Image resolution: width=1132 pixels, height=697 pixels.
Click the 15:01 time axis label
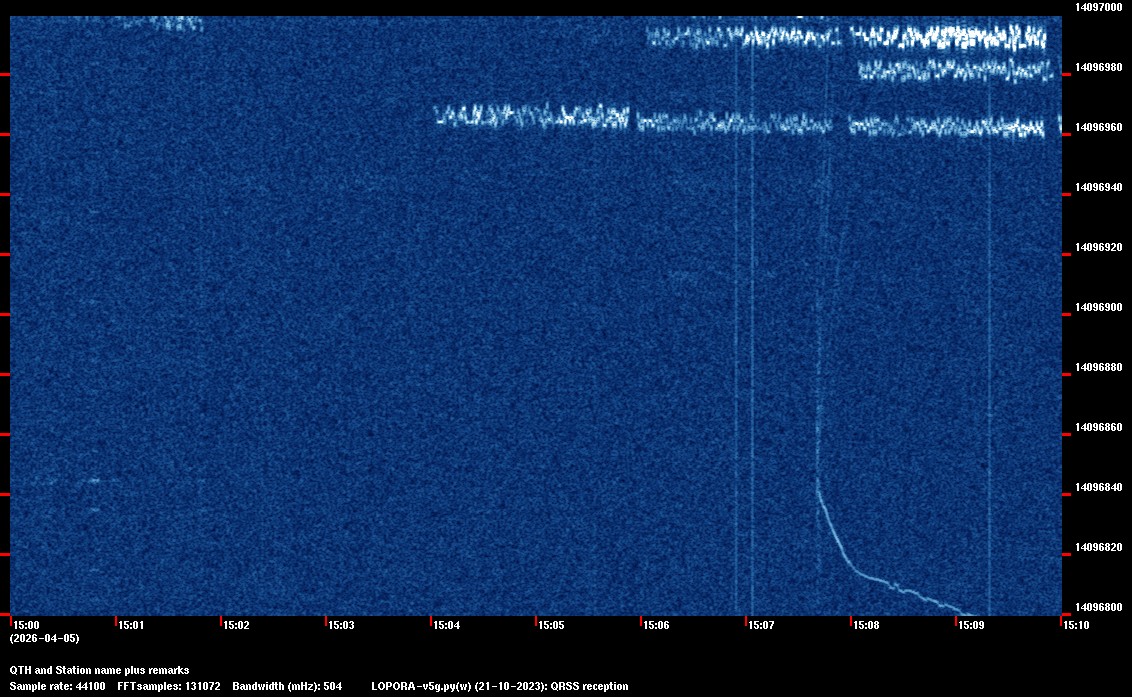tap(131, 625)
